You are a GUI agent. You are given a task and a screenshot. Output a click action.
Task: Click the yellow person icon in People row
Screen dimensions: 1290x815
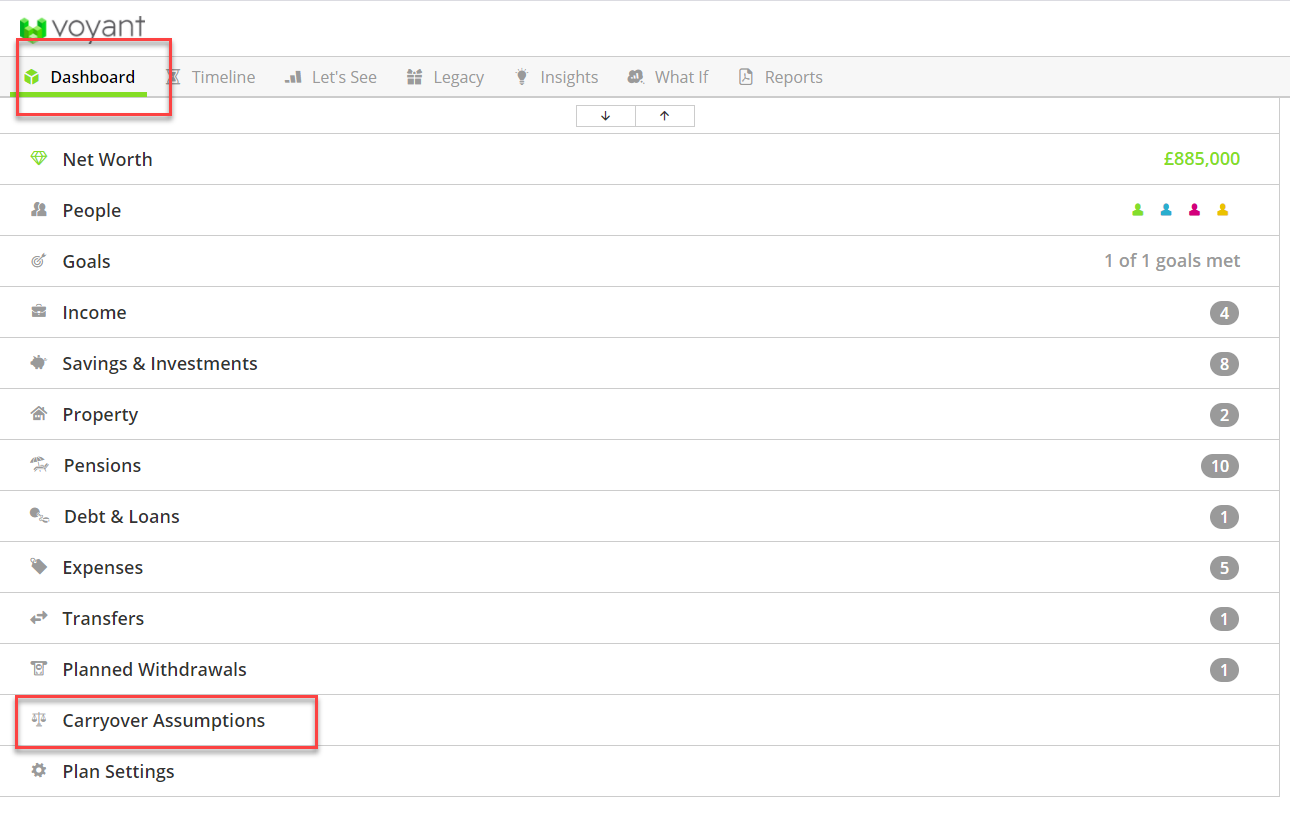tap(1222, 210)
